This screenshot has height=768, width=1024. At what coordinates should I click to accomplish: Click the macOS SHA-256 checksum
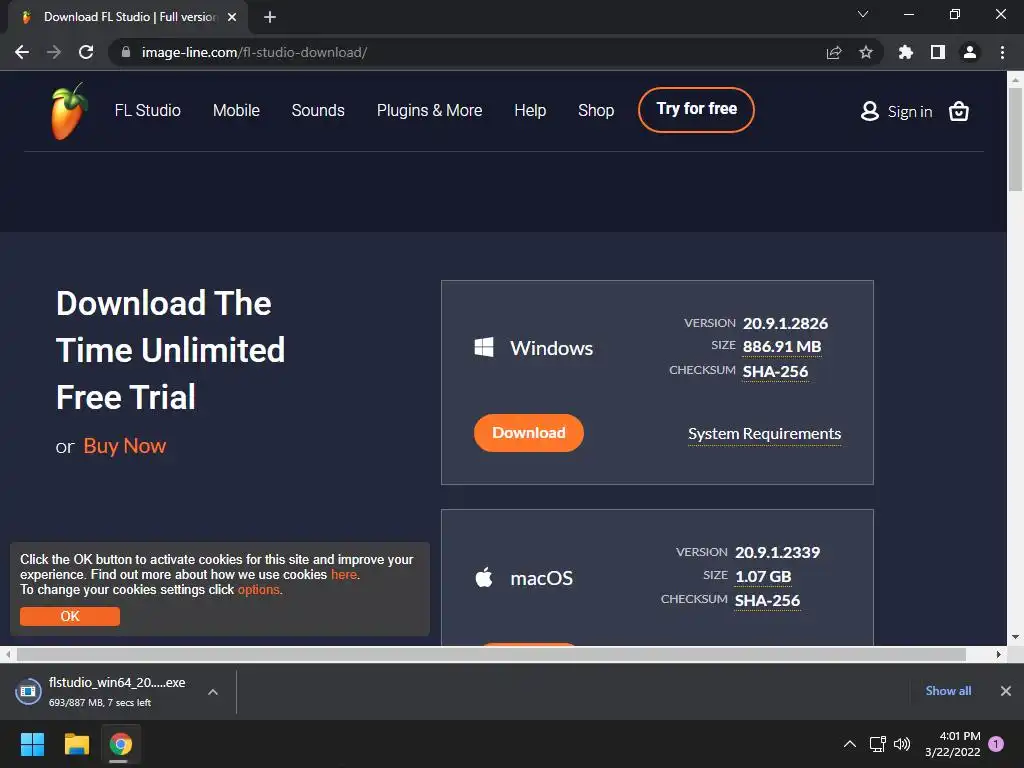coord(767,600)
